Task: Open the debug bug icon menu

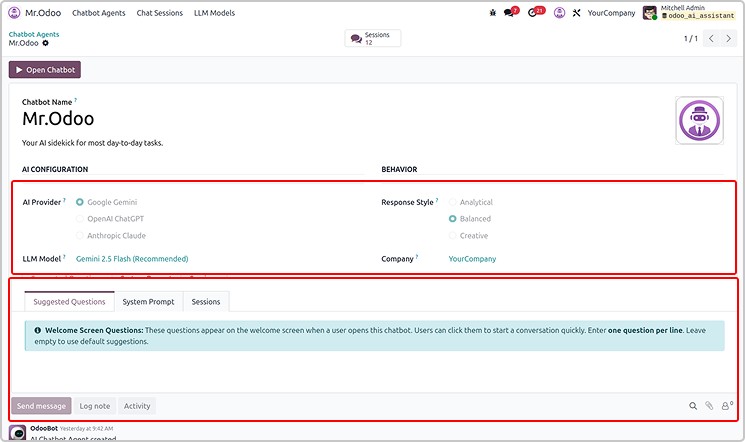Action: [493, 13]
